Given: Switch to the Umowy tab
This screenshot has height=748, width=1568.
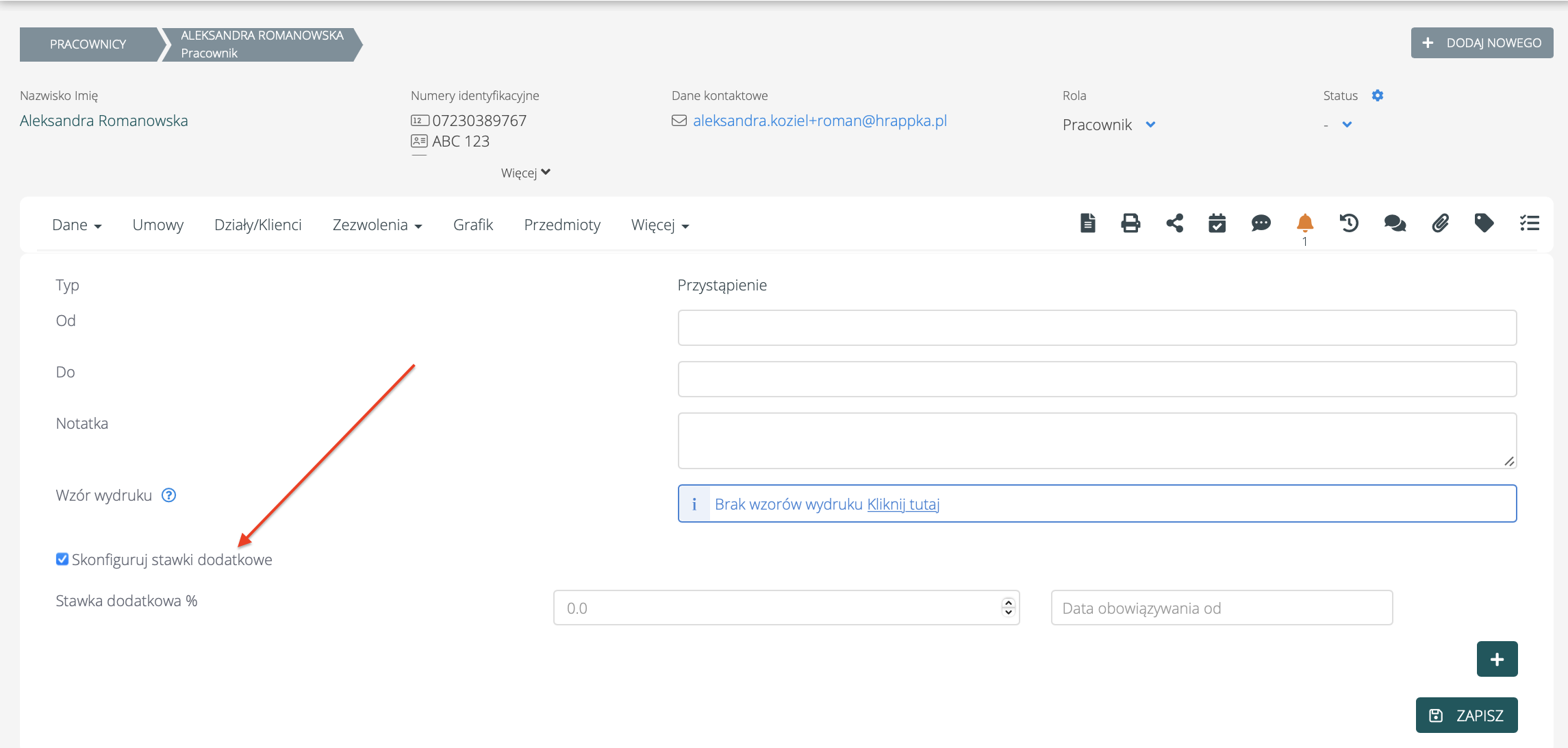Looking at the screenshot, I should coord(157,225).
